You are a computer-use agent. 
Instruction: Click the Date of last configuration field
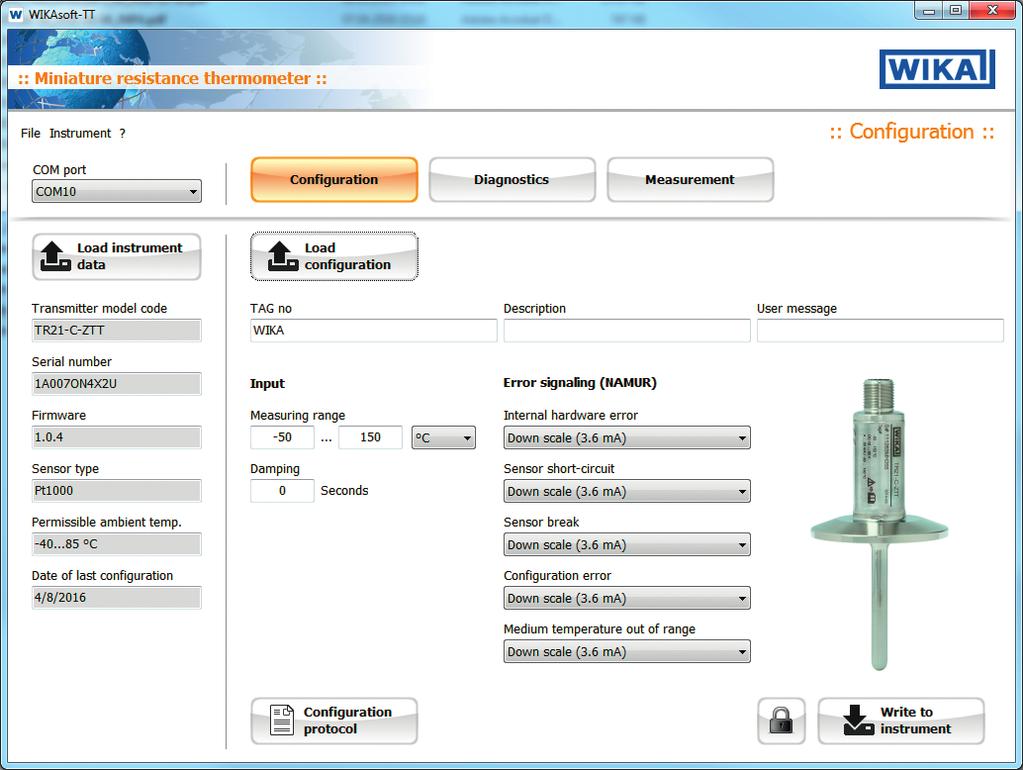click(x=117, y=598)
